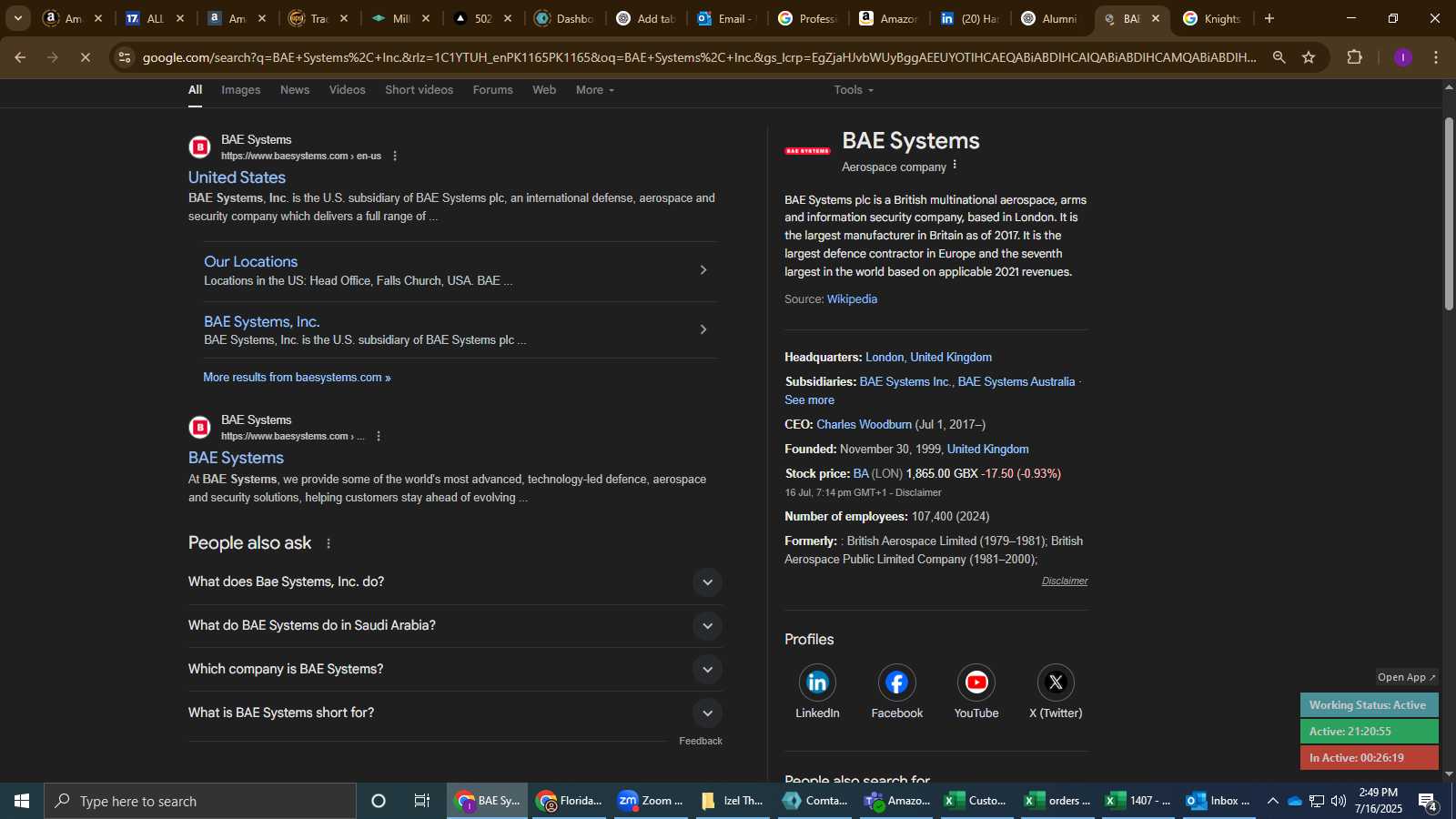This screenshot has height=819, width=1456.
Task: Click the address bar URL field
Action: tap(699, 57)
